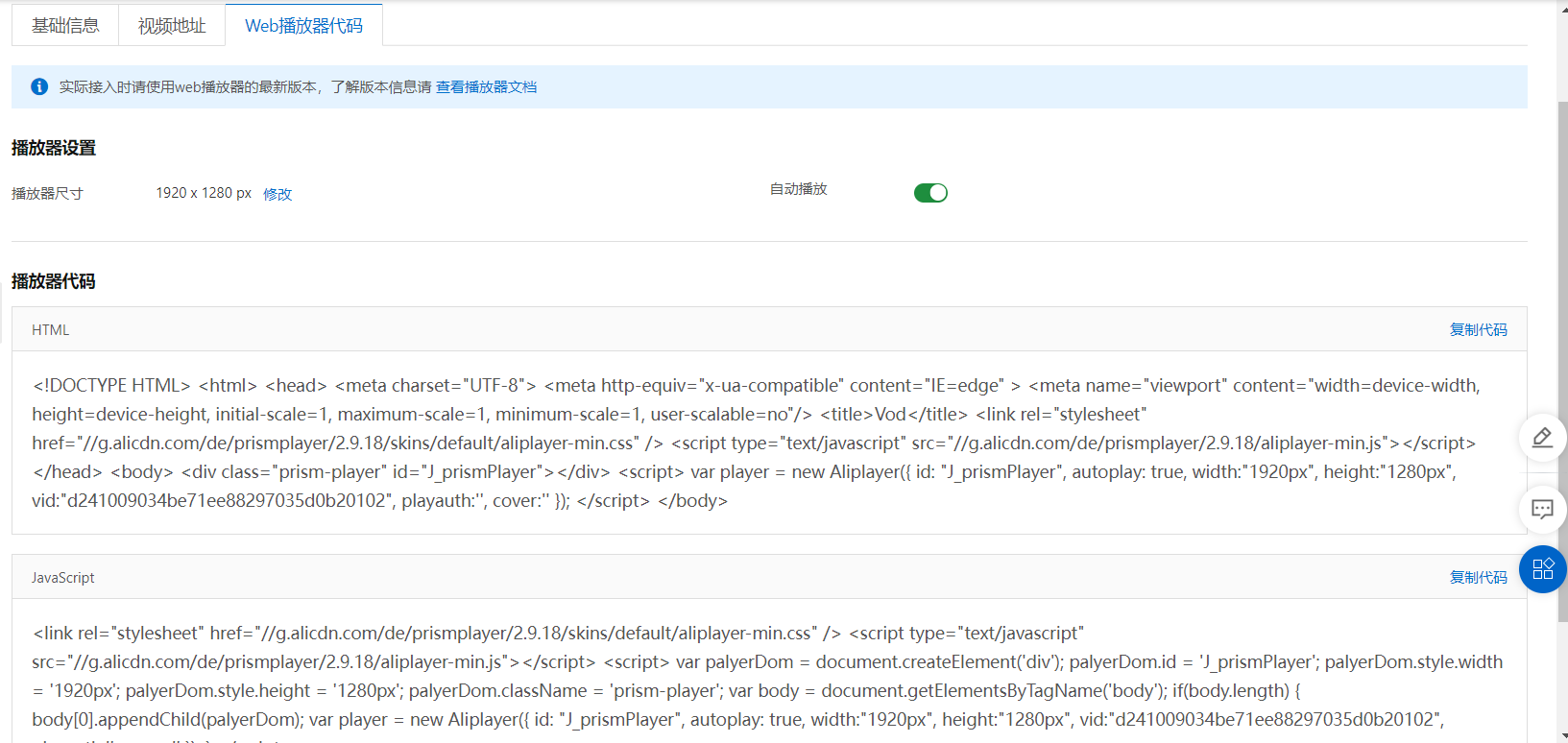Image resolution: width=1568 pixels, height=743 pixels.
Task: Click the JavaScript section header label
Action: point(63,578)
